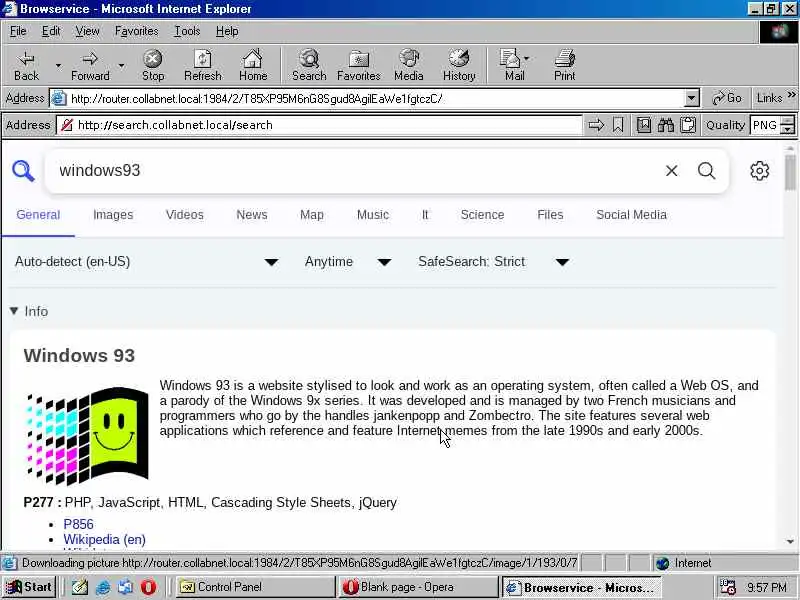Open the Help menu

click(x=227, y=31)
